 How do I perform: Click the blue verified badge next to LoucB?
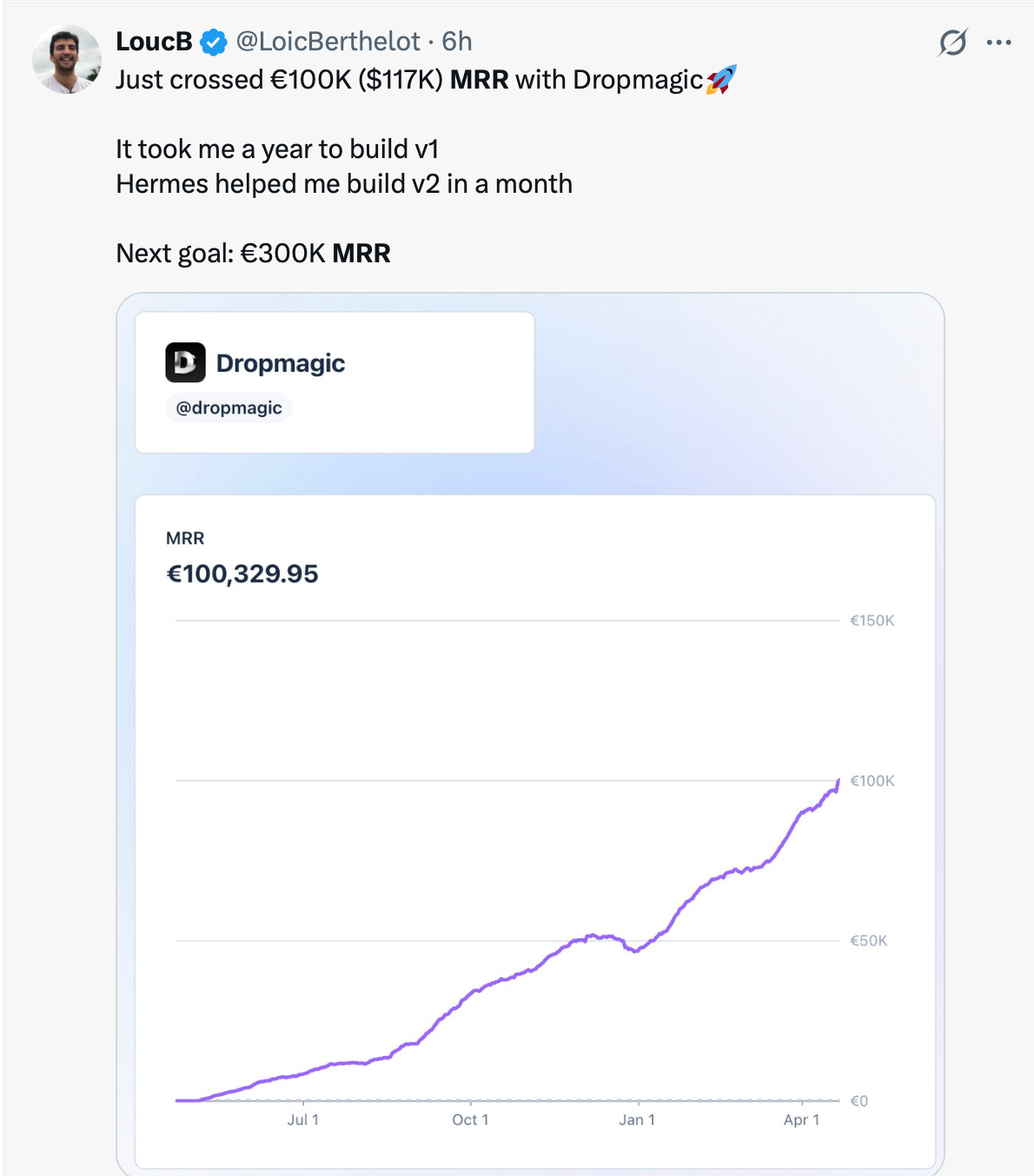(211, 40)
